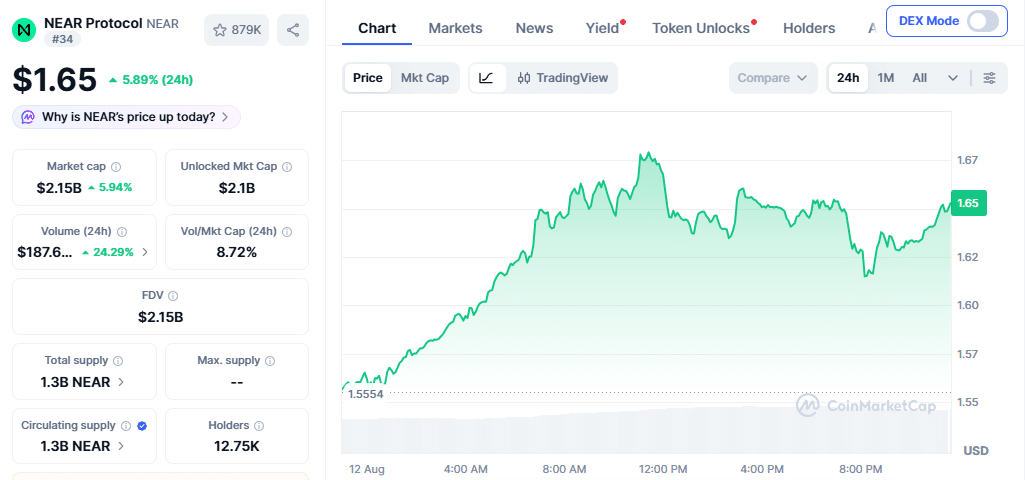Select the line chart icon
This screenshot has width=1025, height=480.
(487, 78)
